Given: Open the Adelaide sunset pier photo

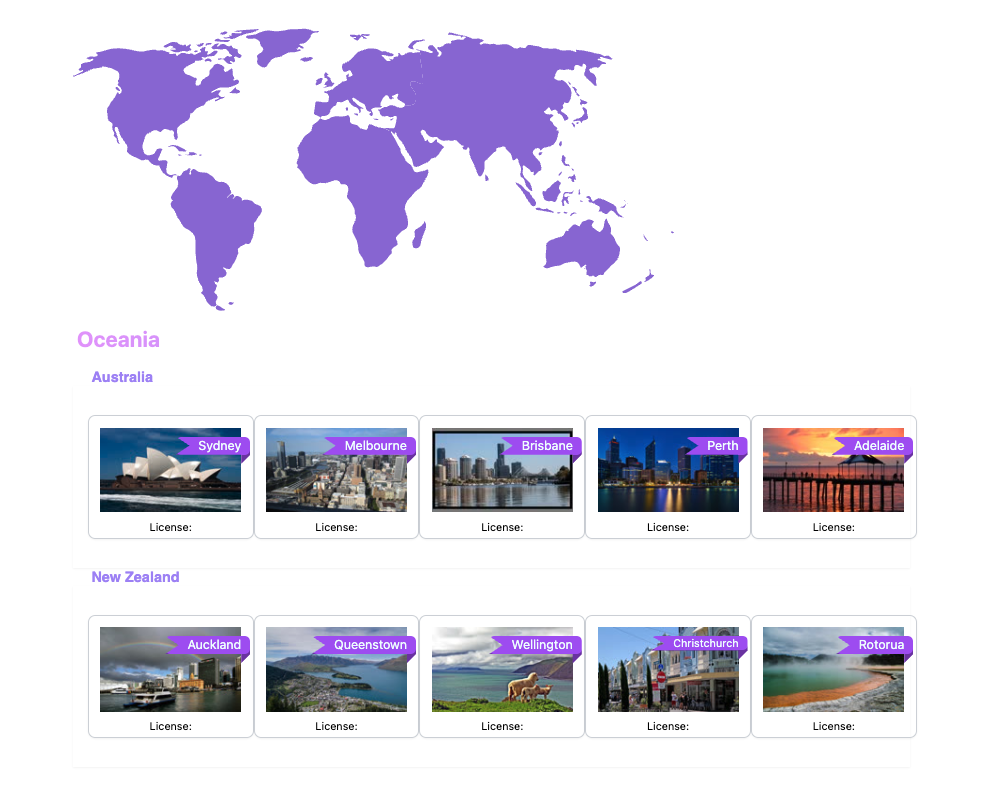Looking at the screenshot, I should coord(833,470).
